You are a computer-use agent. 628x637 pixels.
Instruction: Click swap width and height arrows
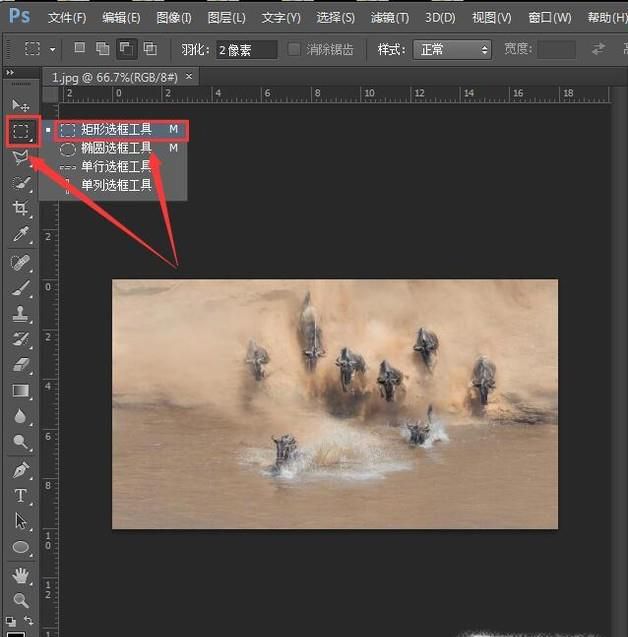[598, 49]
